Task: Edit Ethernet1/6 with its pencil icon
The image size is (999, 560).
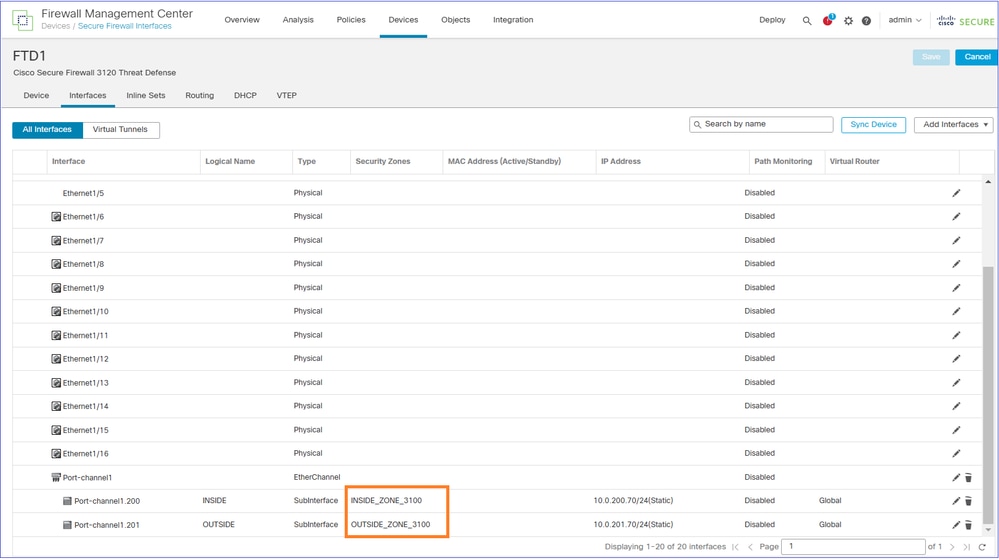Action: pos(956,217)
